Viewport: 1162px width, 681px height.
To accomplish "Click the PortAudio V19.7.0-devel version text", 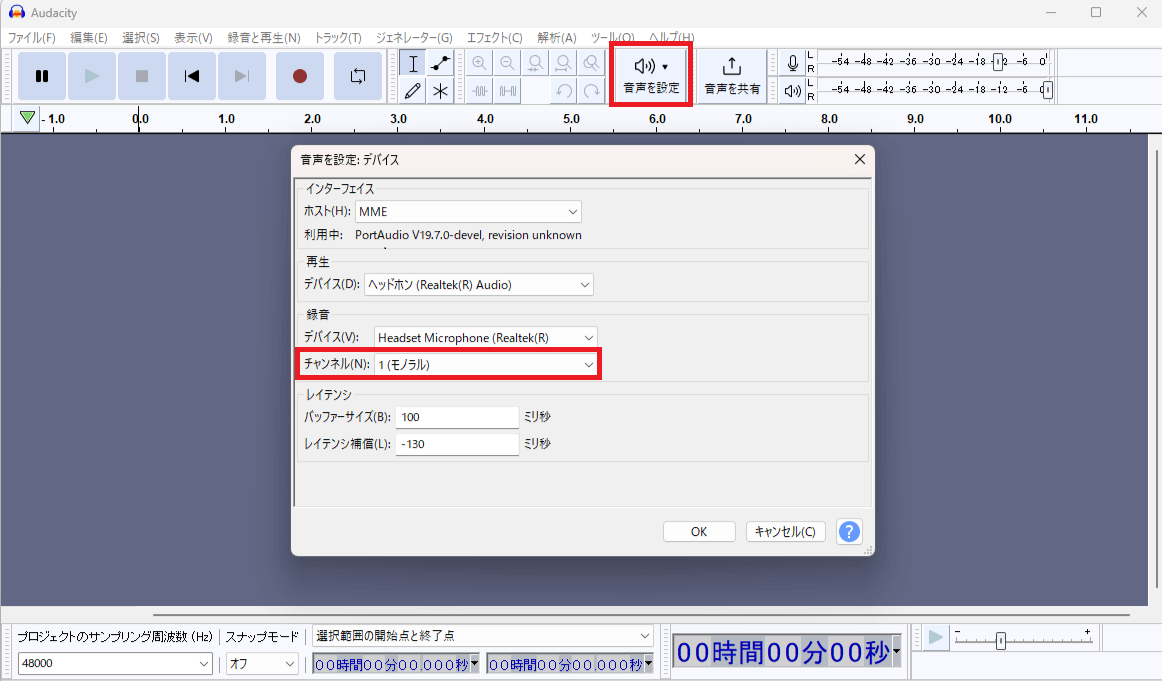I will coord(468,235).
